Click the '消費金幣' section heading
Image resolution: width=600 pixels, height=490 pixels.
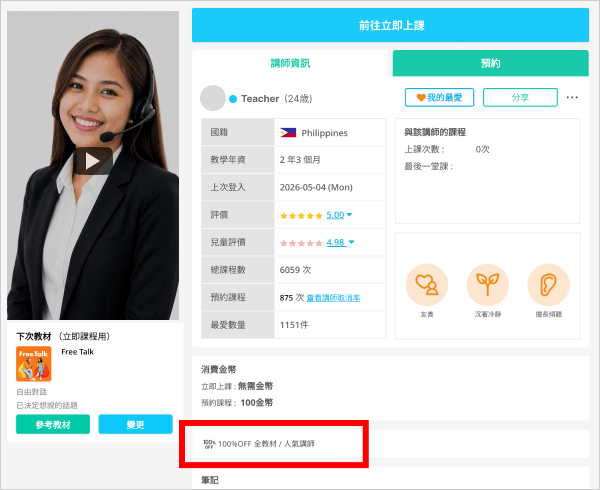click(x=219, y=370)
